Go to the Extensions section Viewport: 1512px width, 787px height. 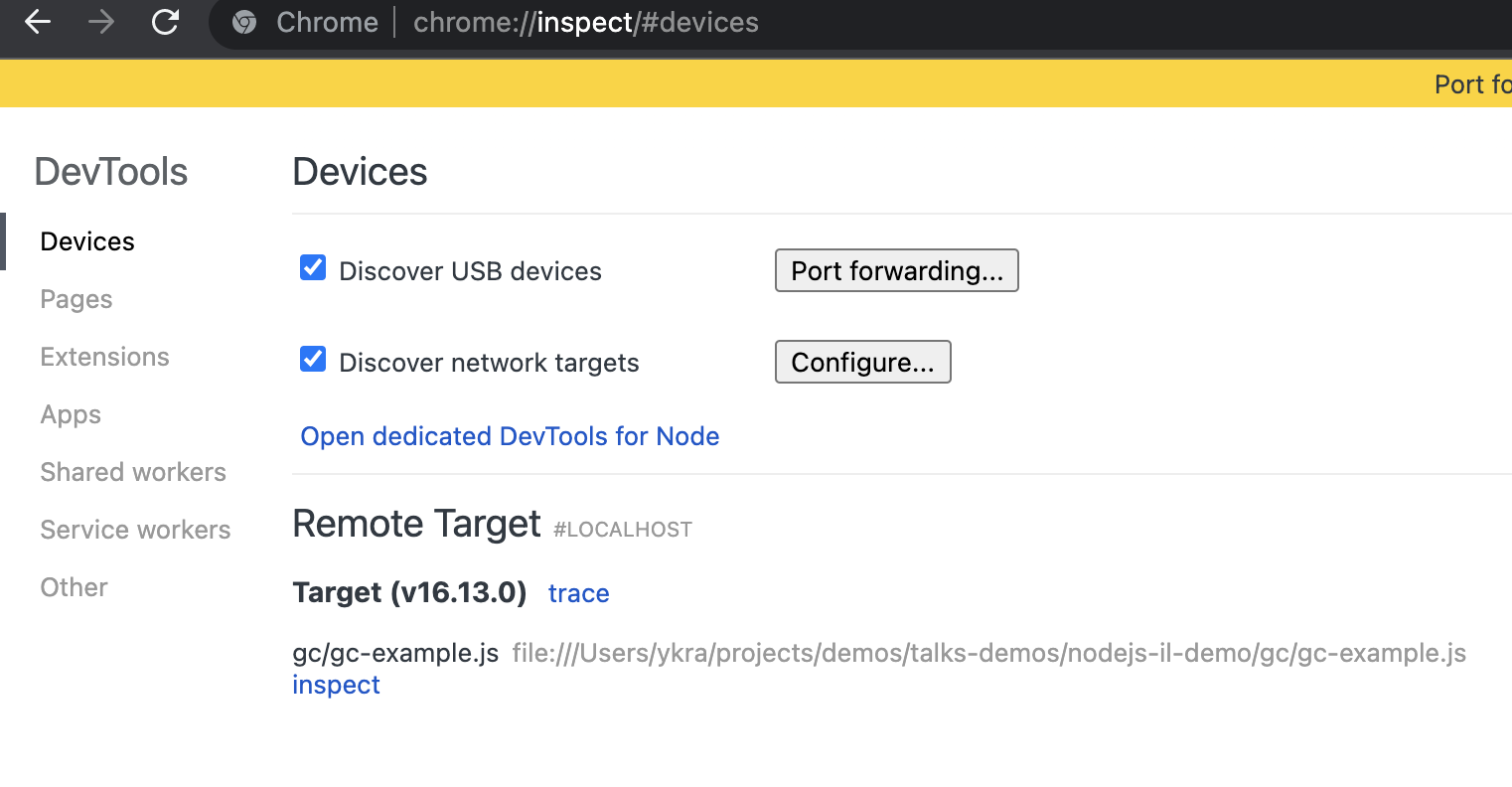[x=104, y=357]
